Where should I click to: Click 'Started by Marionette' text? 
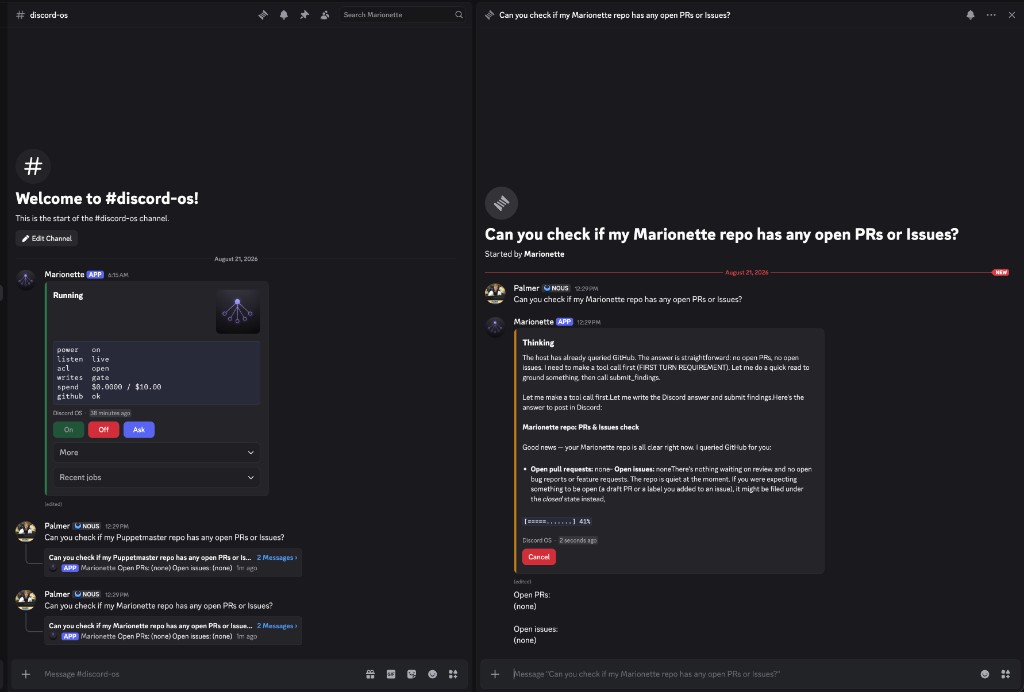tap(524, 254)
